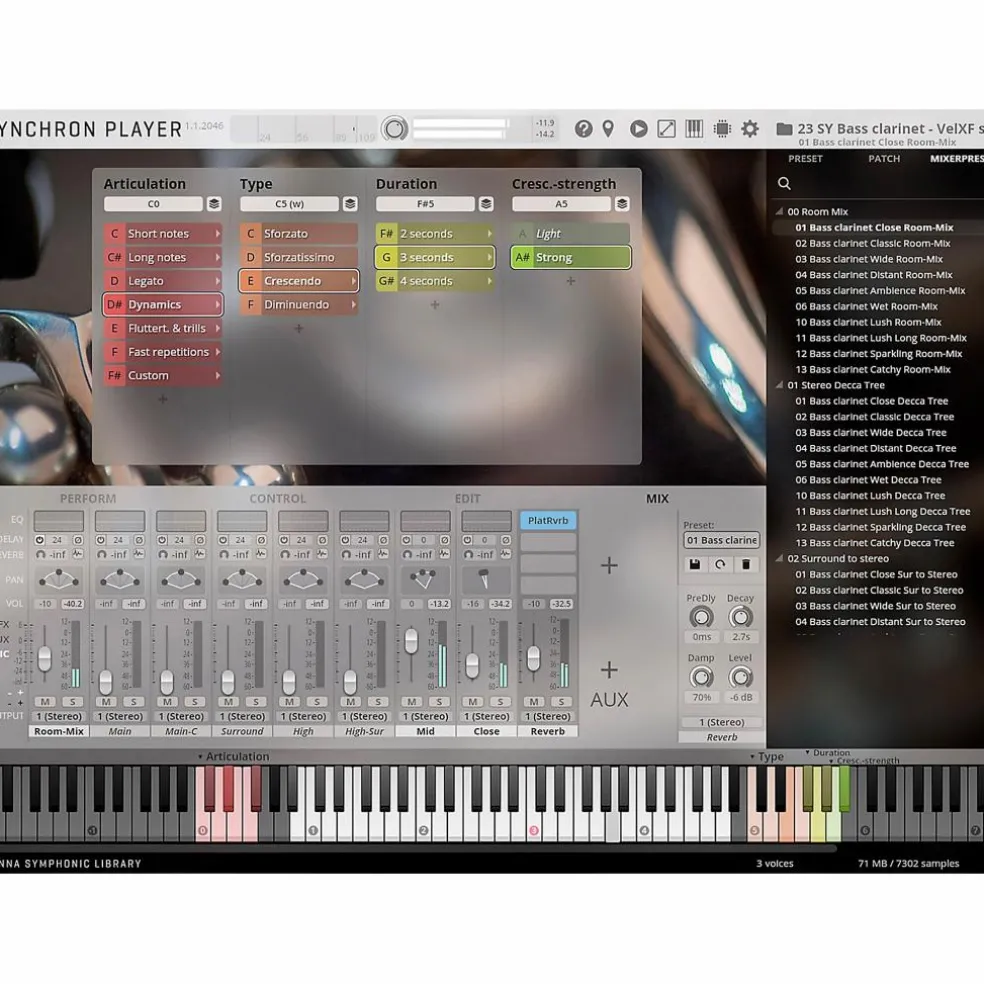
Task: Solo the Reverb channel
Action: click(x=561, y=702)
